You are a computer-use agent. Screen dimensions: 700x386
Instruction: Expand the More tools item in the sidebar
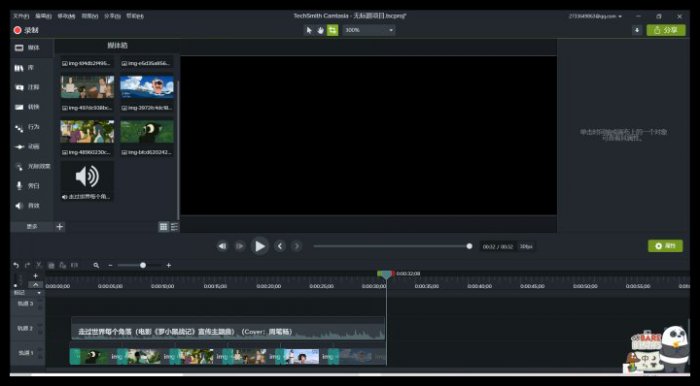[x=32, y=227]
